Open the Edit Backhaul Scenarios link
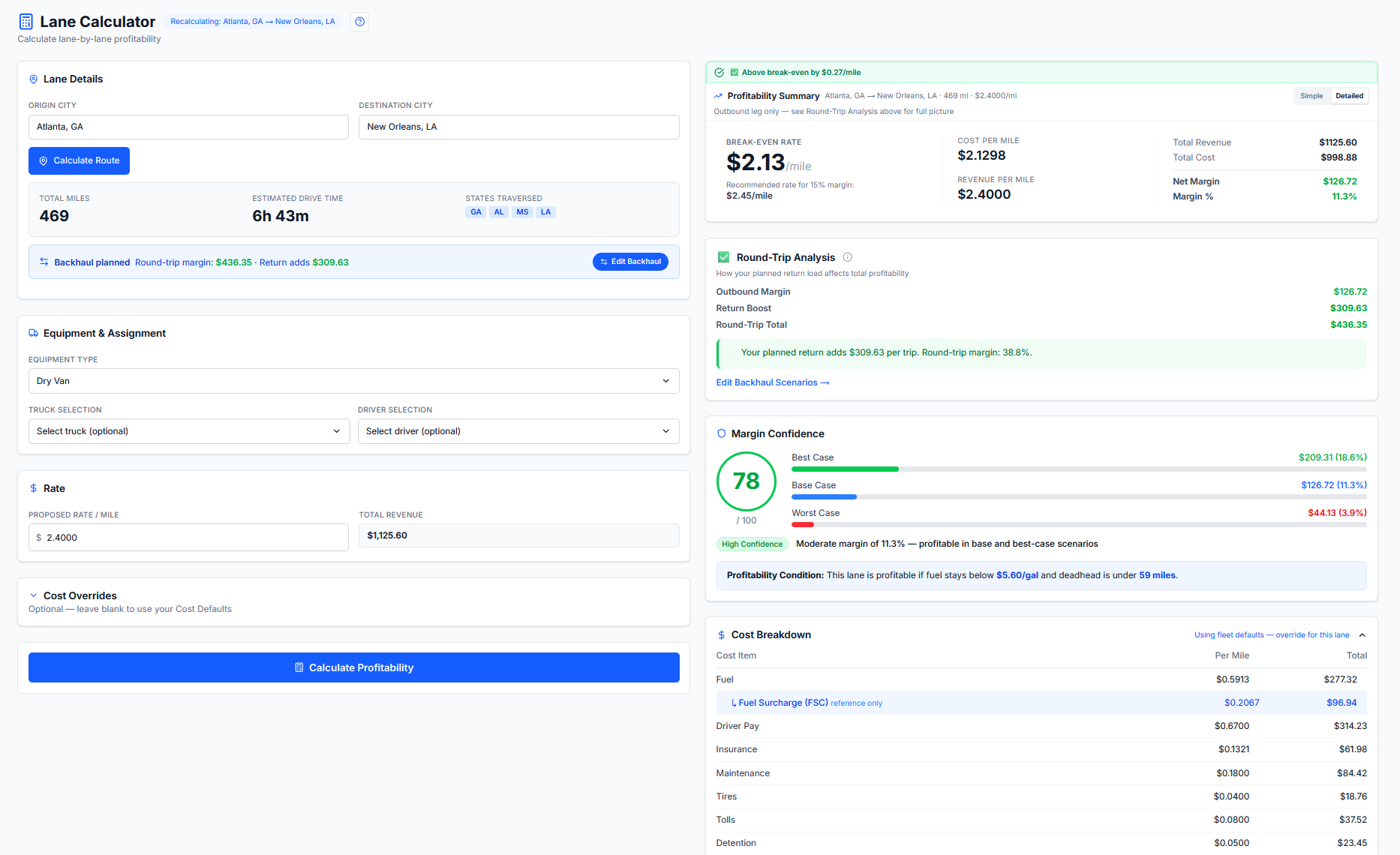 (x=773, y=382)
